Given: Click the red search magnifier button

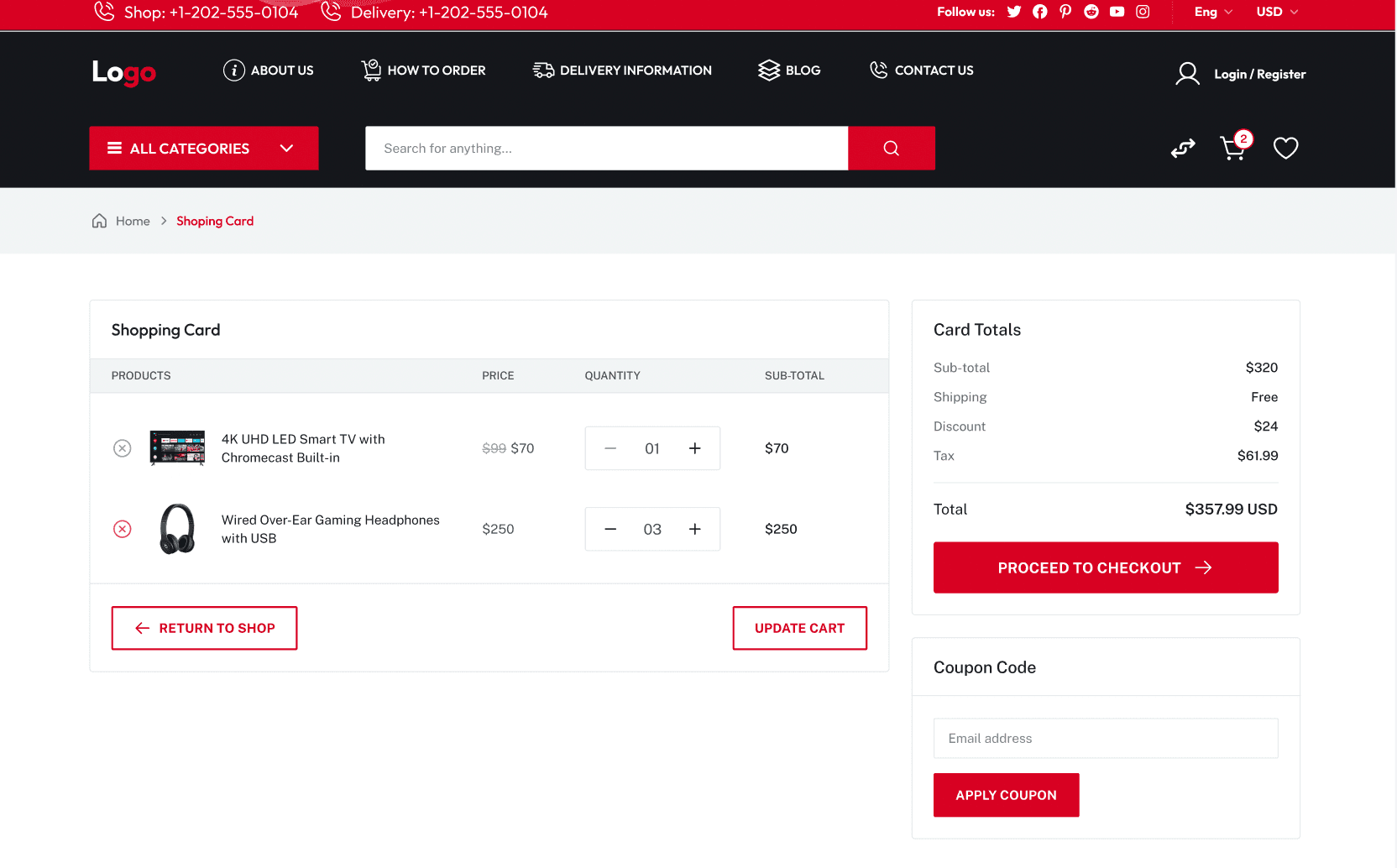Looking at the screenshot, I should (x=891, y=149).
